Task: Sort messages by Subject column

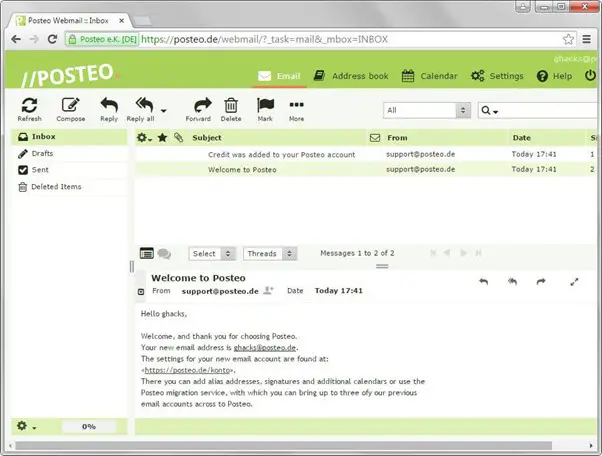Action: coord(207,137)
